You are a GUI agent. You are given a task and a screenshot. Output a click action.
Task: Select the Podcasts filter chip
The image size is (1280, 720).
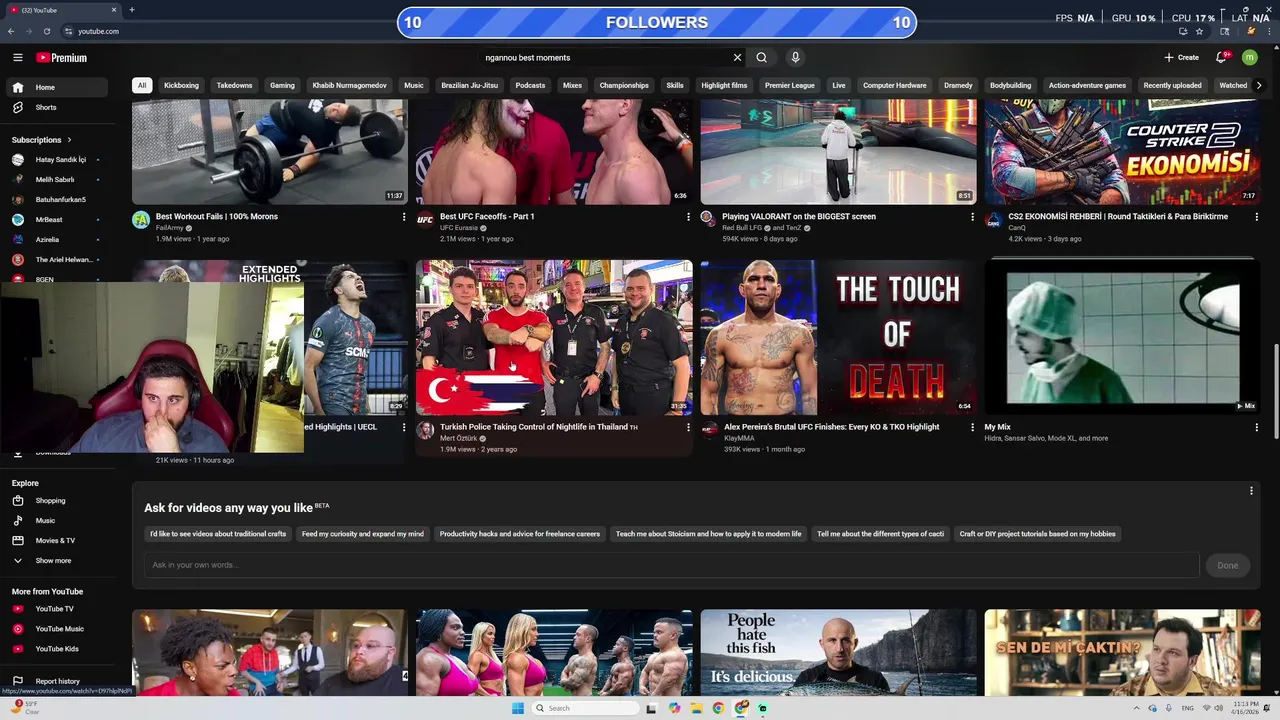coord(530,86)
